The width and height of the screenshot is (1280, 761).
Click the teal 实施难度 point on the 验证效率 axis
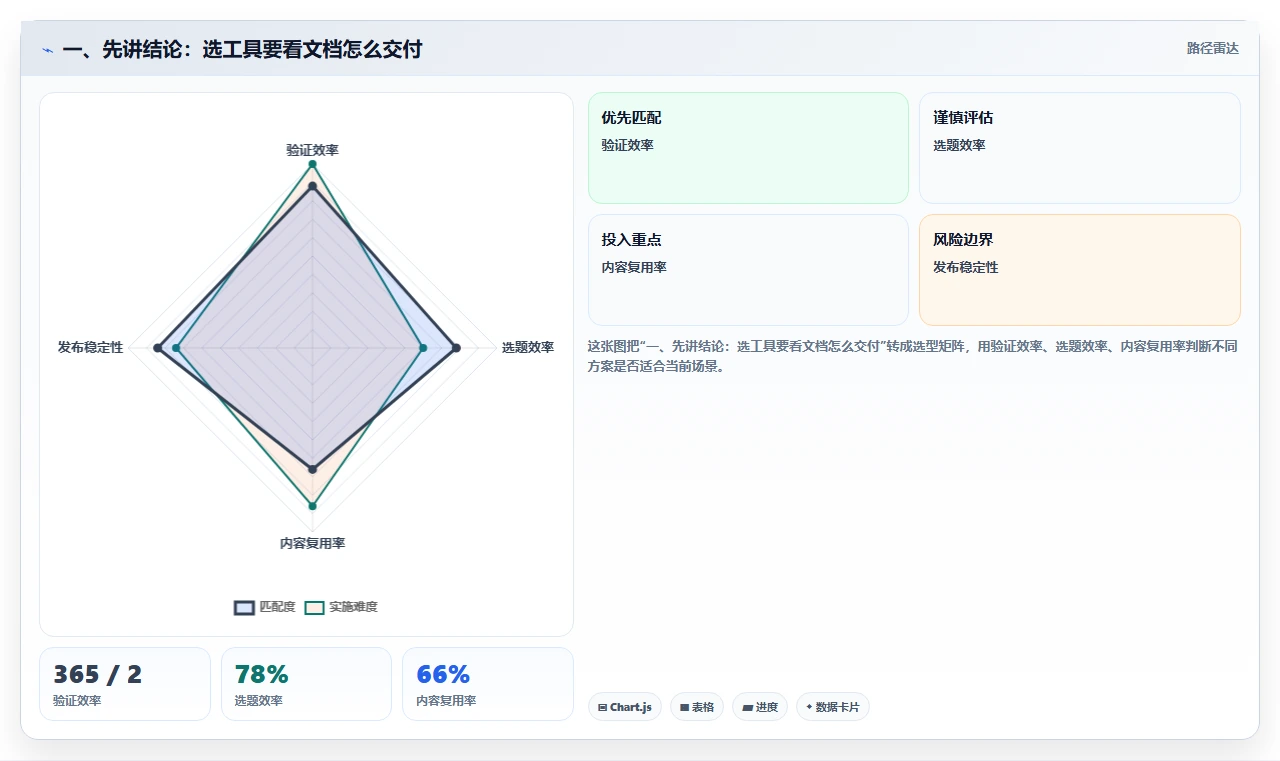click(x=312, y=164)
